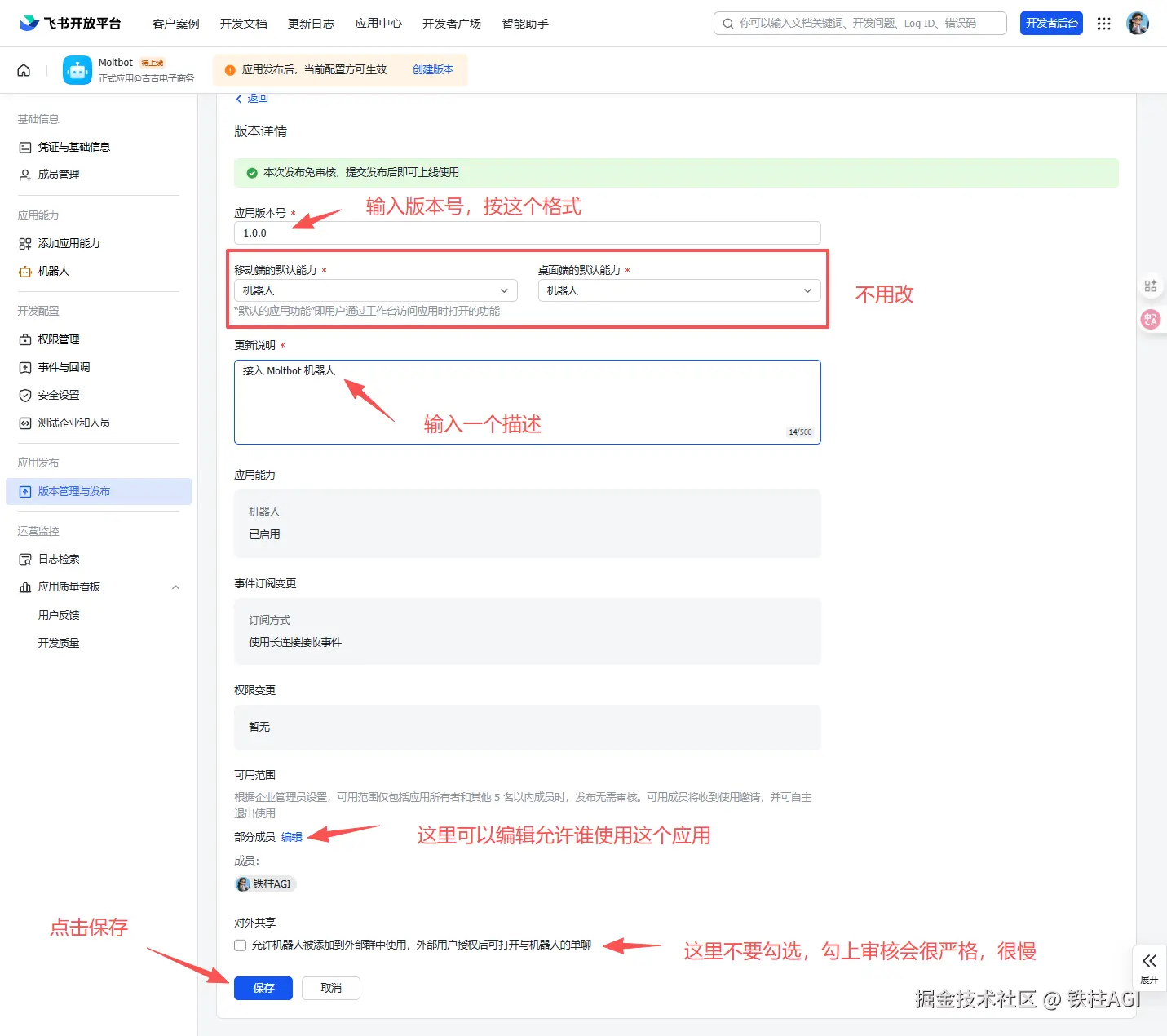The width and height of the screenshot is (1167, 1036).
Task: Click 编辑 next to 部分成员
Action: point(292,837)
